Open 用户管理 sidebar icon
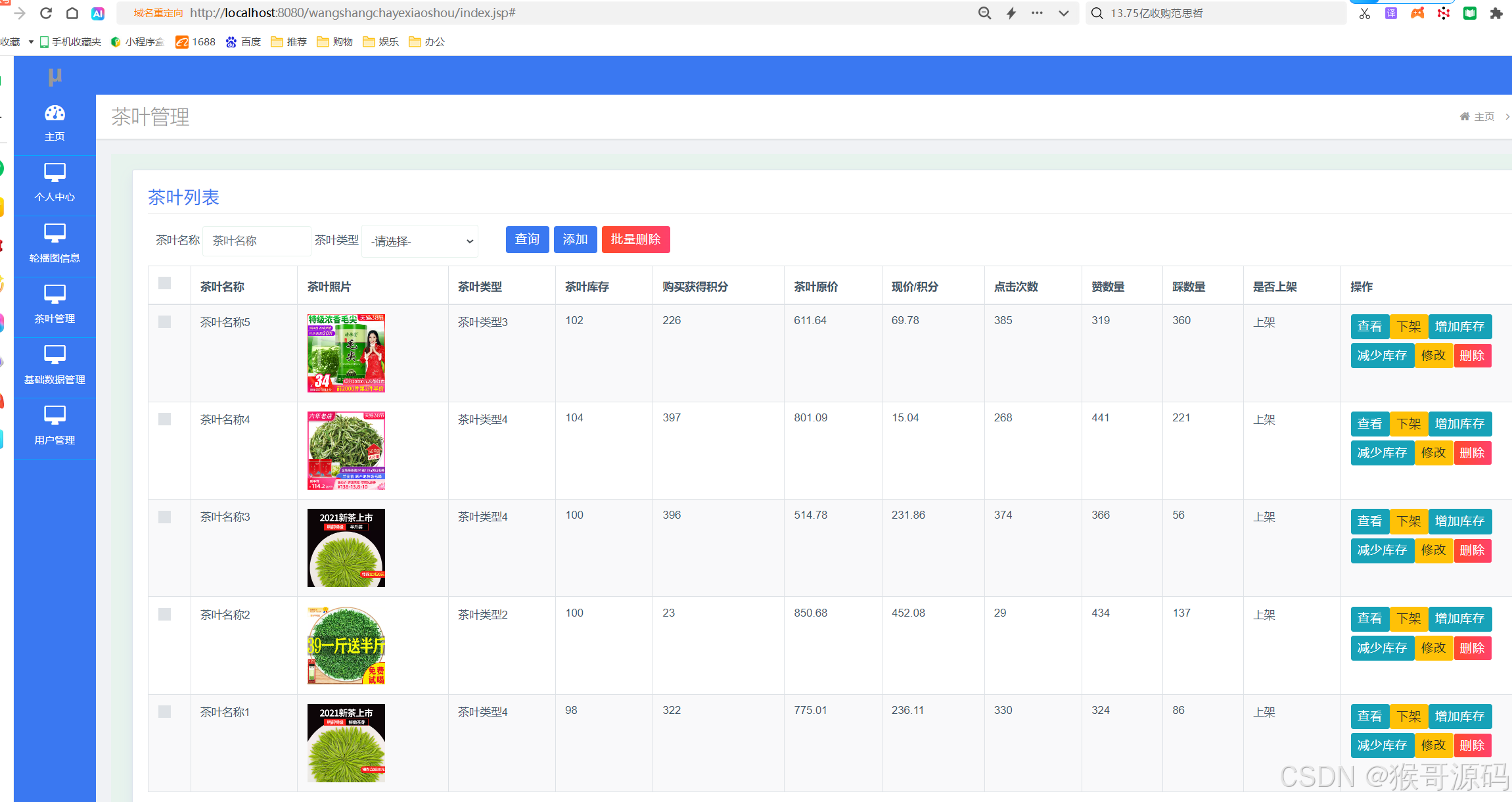The height and width of the screenshot is (802, 1512). pos(55,415)
